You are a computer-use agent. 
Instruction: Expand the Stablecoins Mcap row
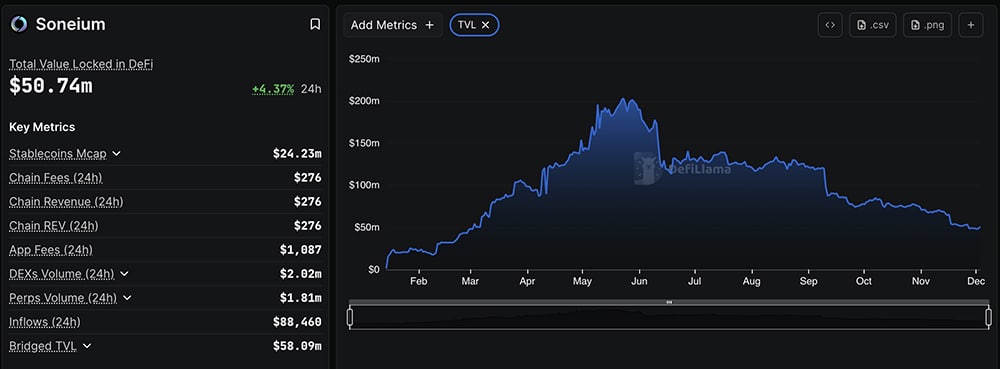pos(116,154)
